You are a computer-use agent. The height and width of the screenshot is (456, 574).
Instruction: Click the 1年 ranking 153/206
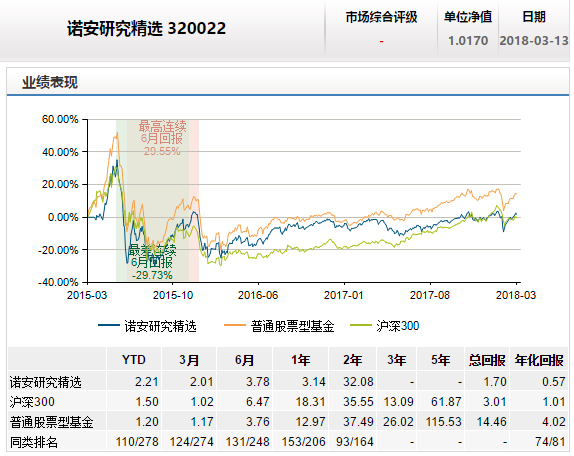303,442
